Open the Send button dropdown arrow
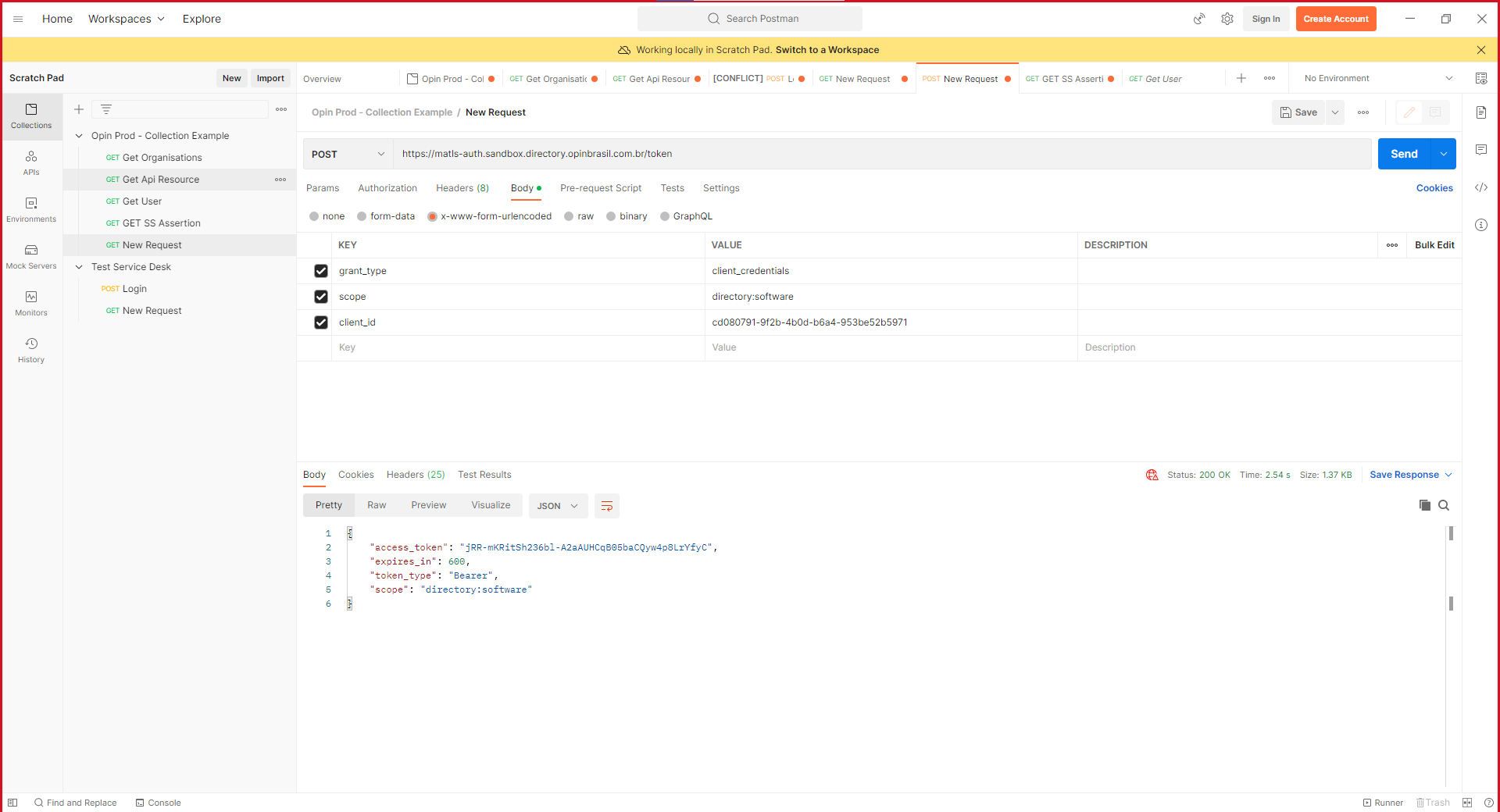 tap(1444, 154)
